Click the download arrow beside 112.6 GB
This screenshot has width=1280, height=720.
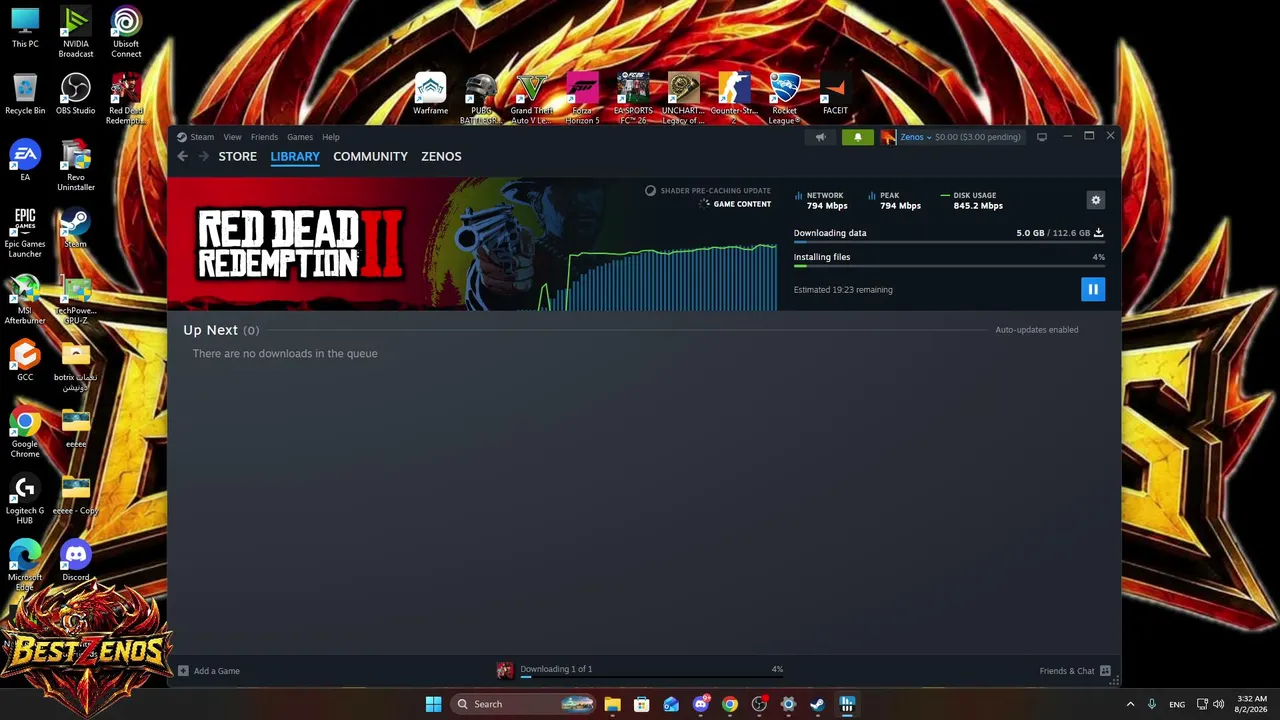click(x=1098, y=233)
